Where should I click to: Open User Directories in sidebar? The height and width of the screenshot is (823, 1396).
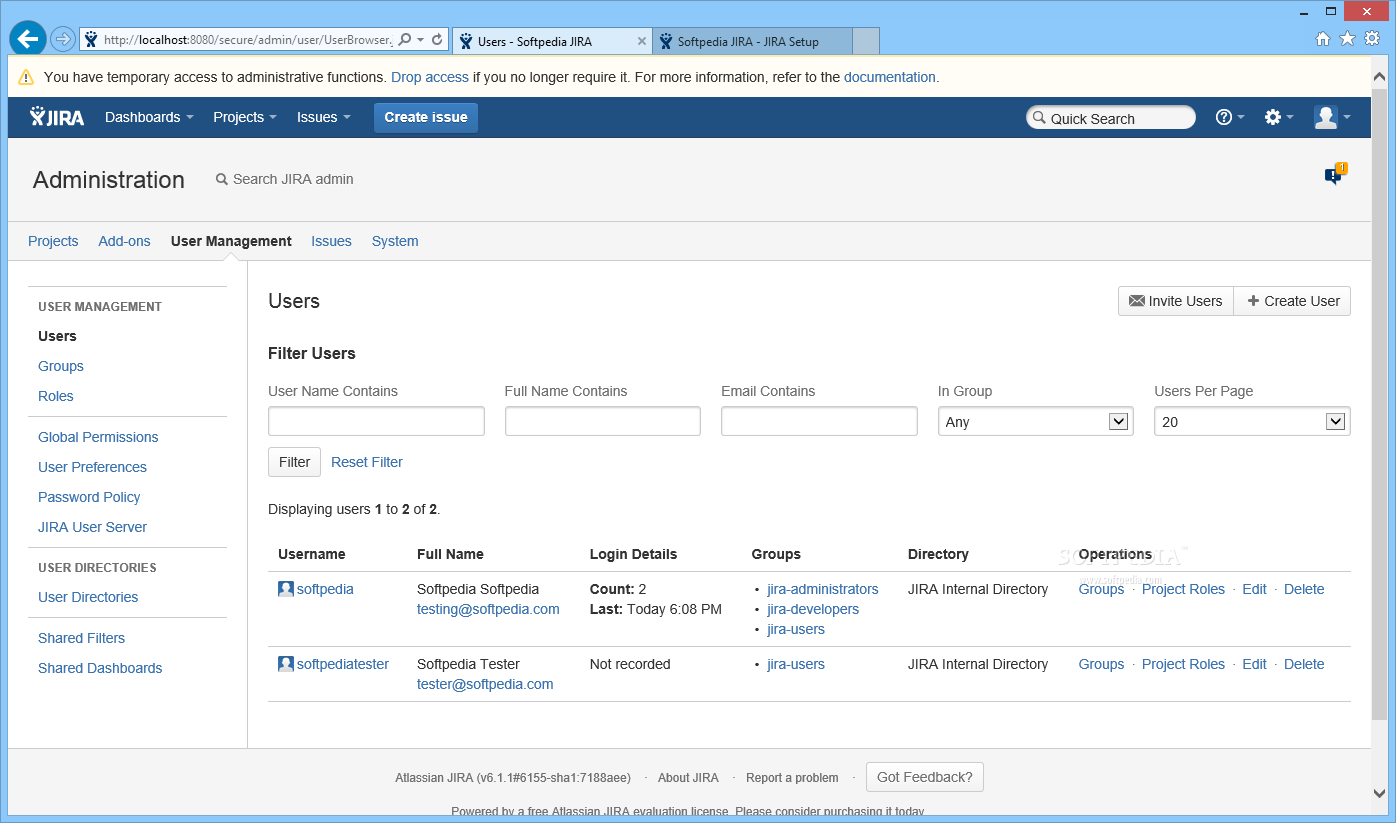pos(88,597)
